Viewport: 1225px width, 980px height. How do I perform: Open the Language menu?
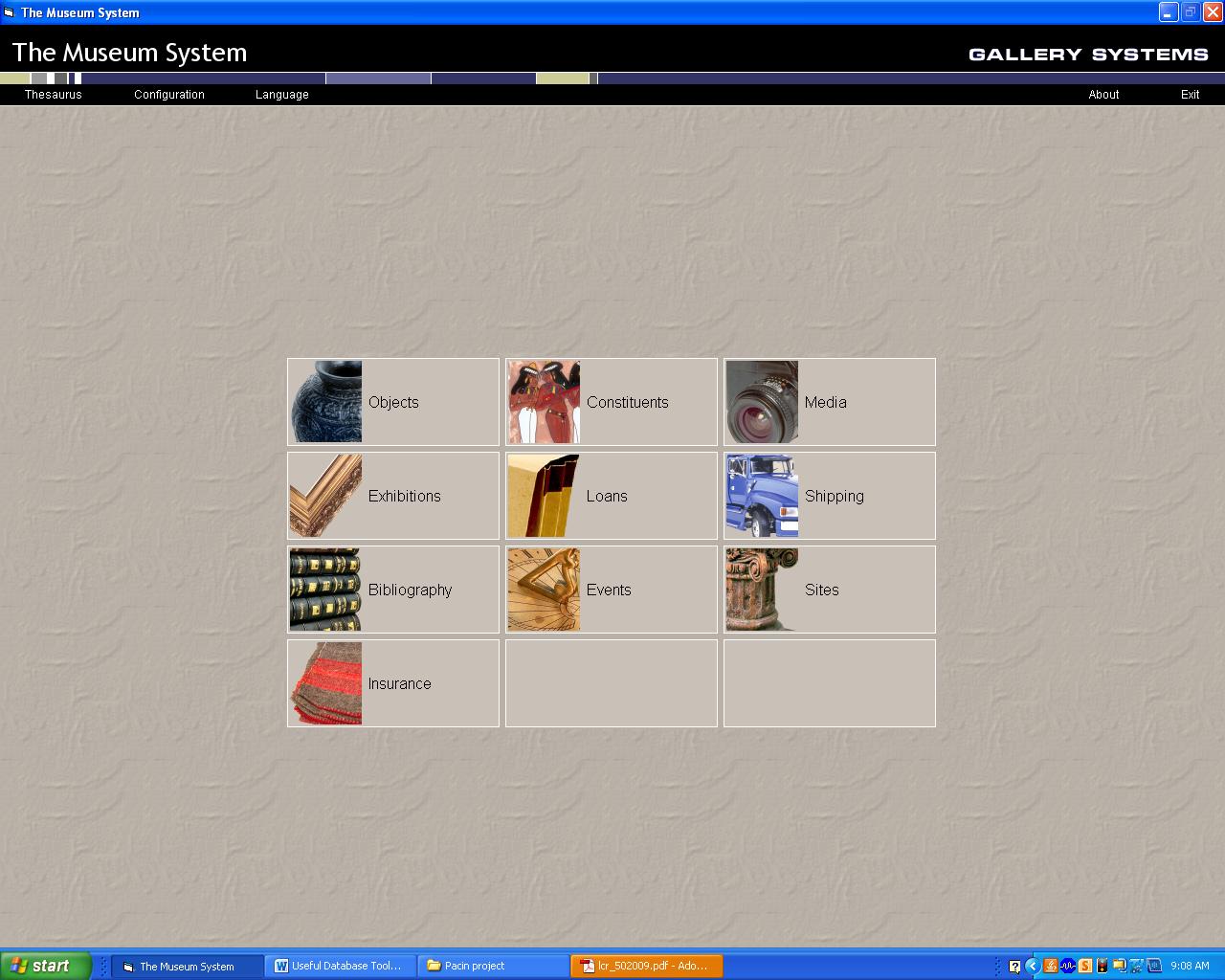(x=282, y=95)
